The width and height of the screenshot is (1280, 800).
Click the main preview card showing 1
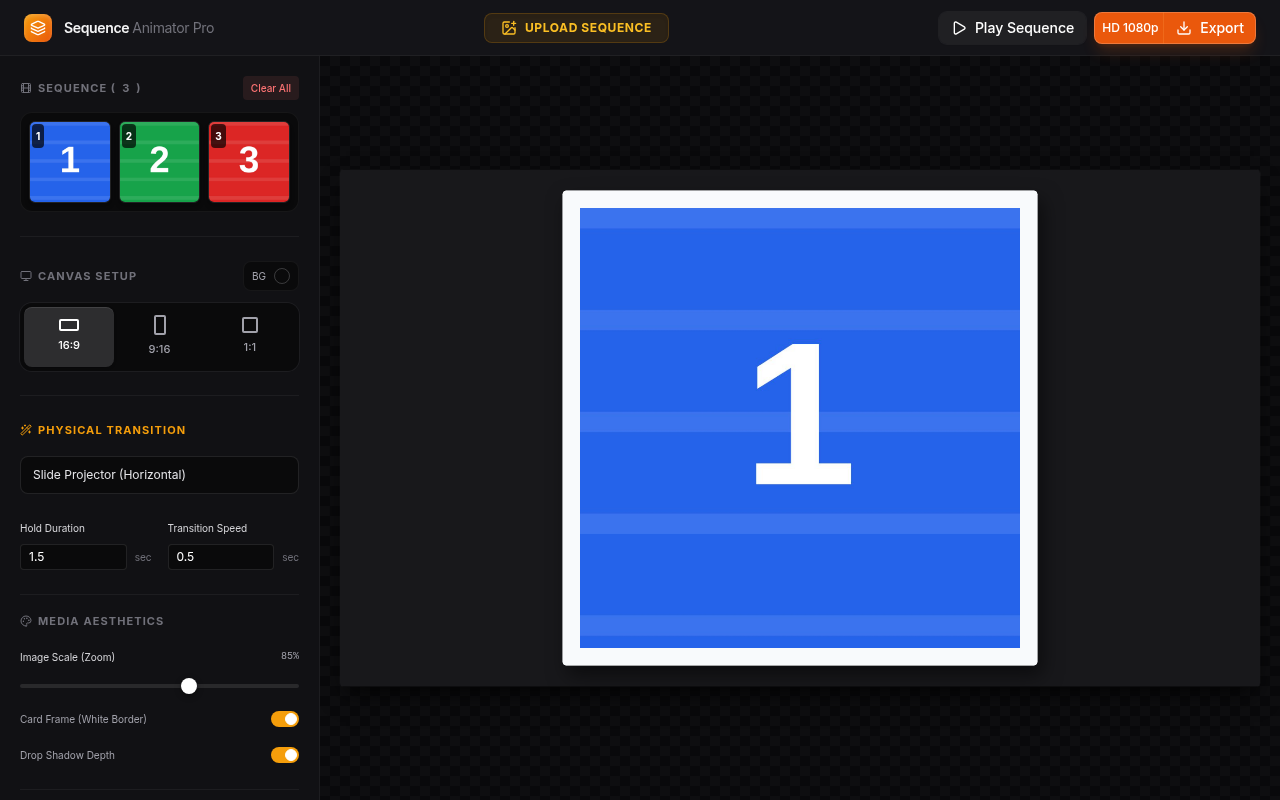(x=800, y=428)
